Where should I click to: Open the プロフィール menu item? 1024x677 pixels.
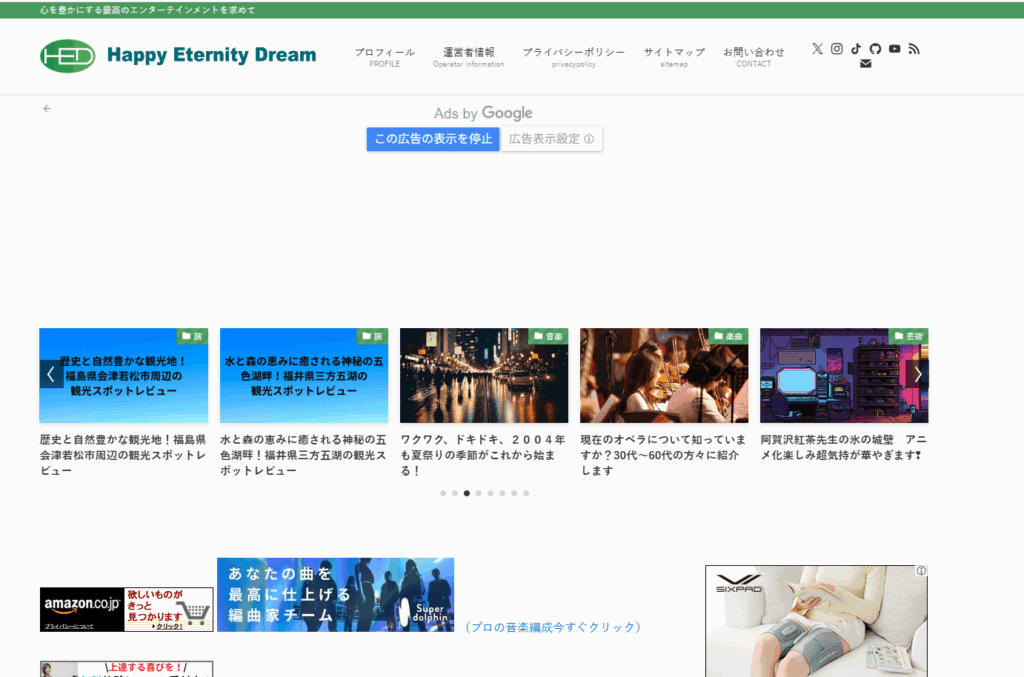pyautogui.click(x=384, y=56)
